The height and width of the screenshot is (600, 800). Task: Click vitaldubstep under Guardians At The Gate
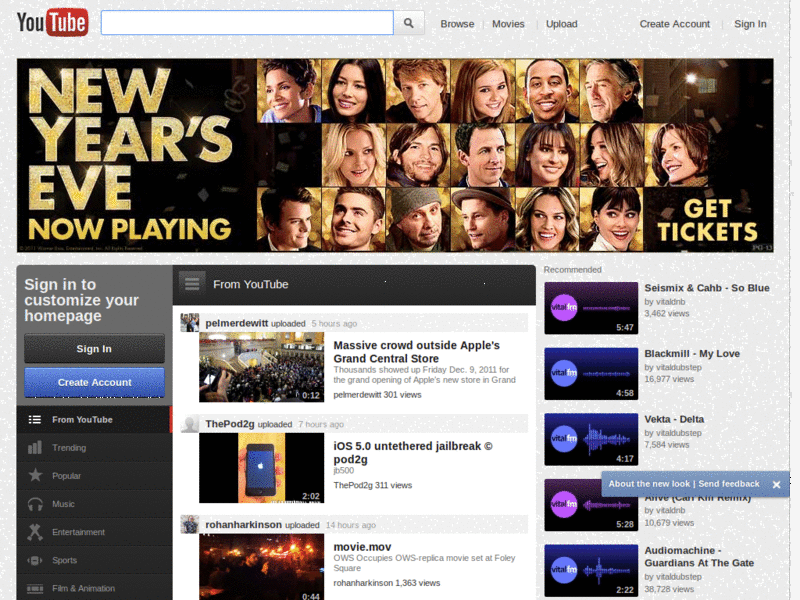coord(679,577)
